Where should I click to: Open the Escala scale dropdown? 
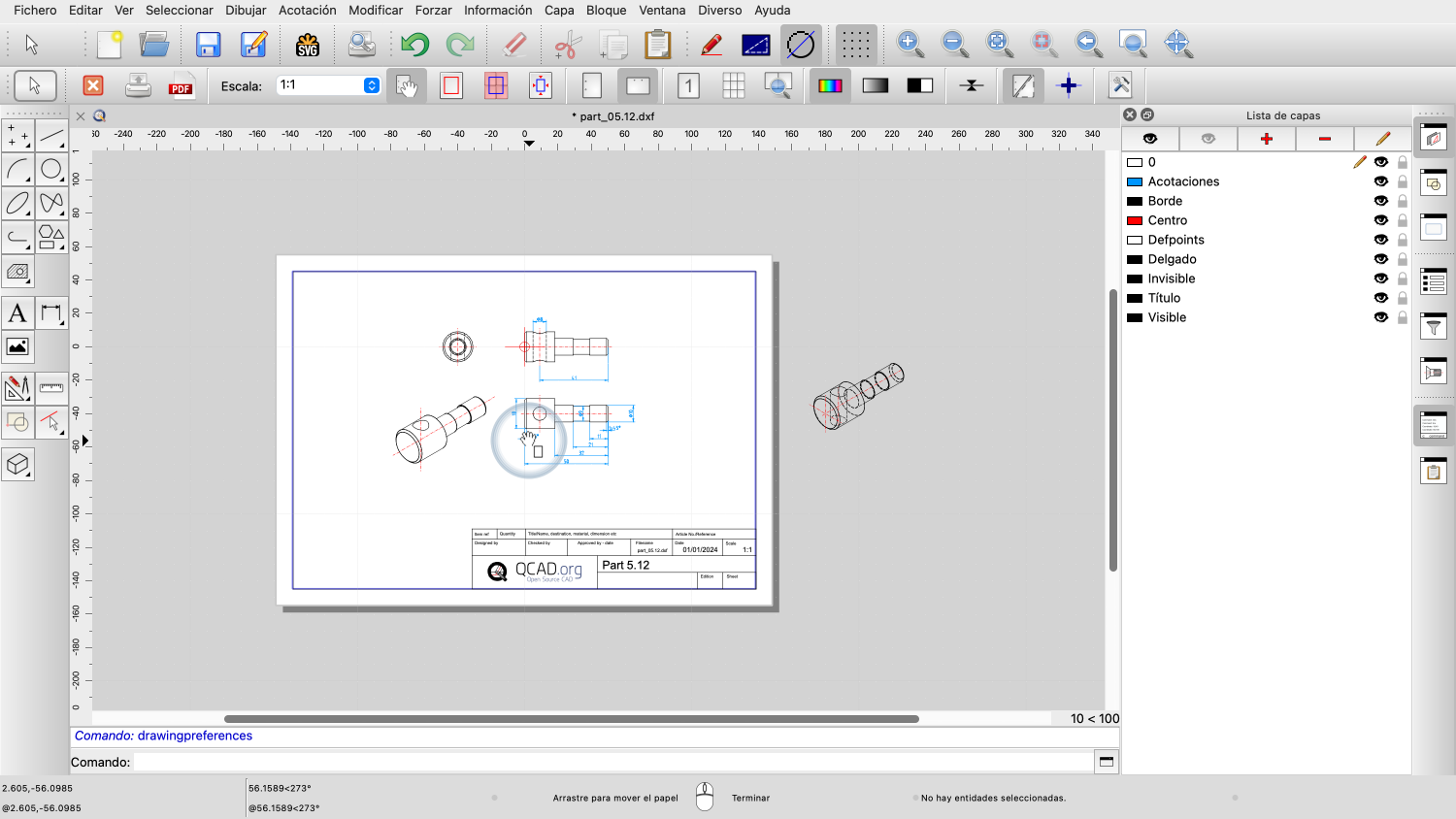(371, 85)
